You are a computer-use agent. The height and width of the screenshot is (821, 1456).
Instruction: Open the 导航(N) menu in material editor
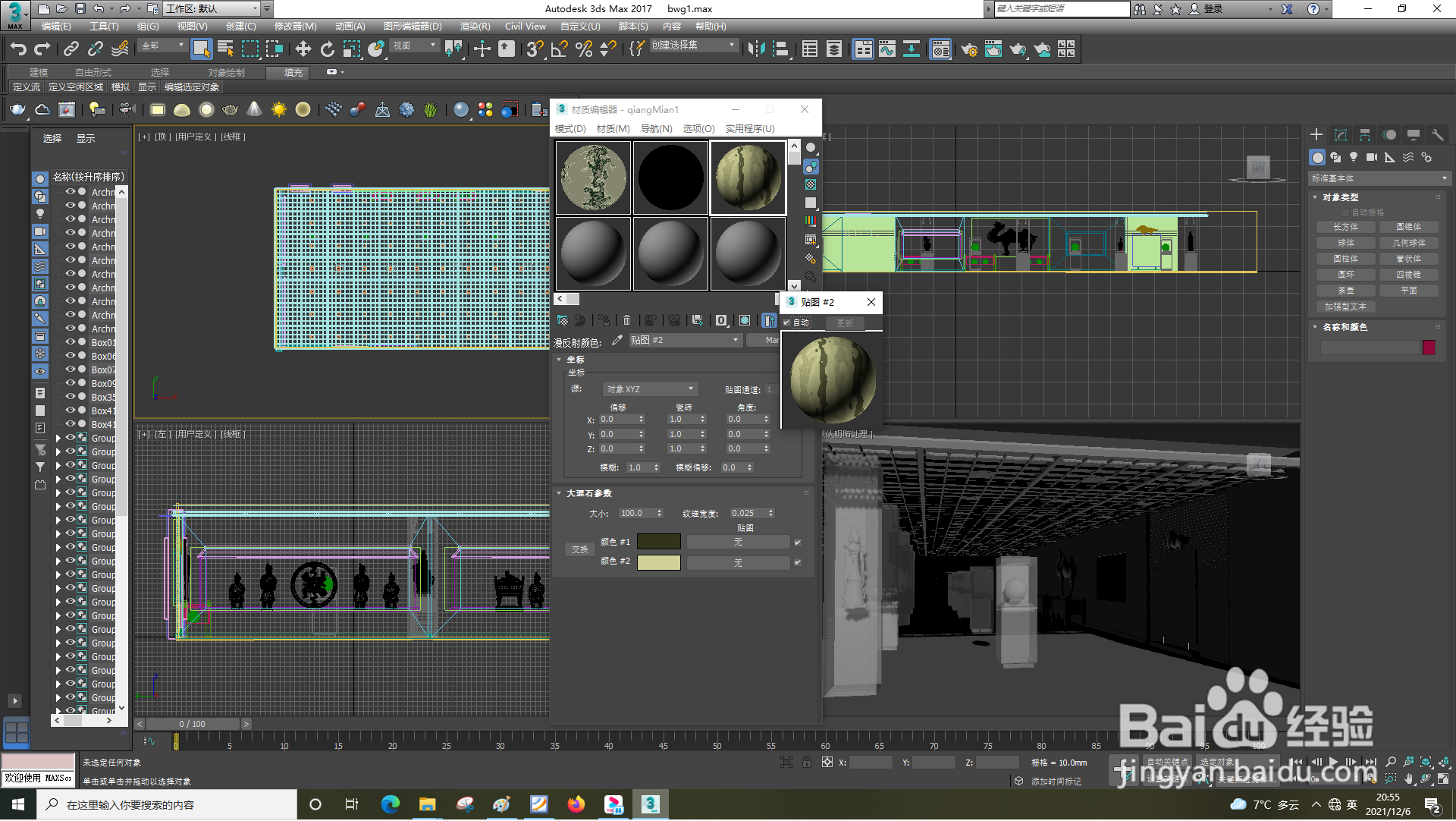[x=656, y=129]
